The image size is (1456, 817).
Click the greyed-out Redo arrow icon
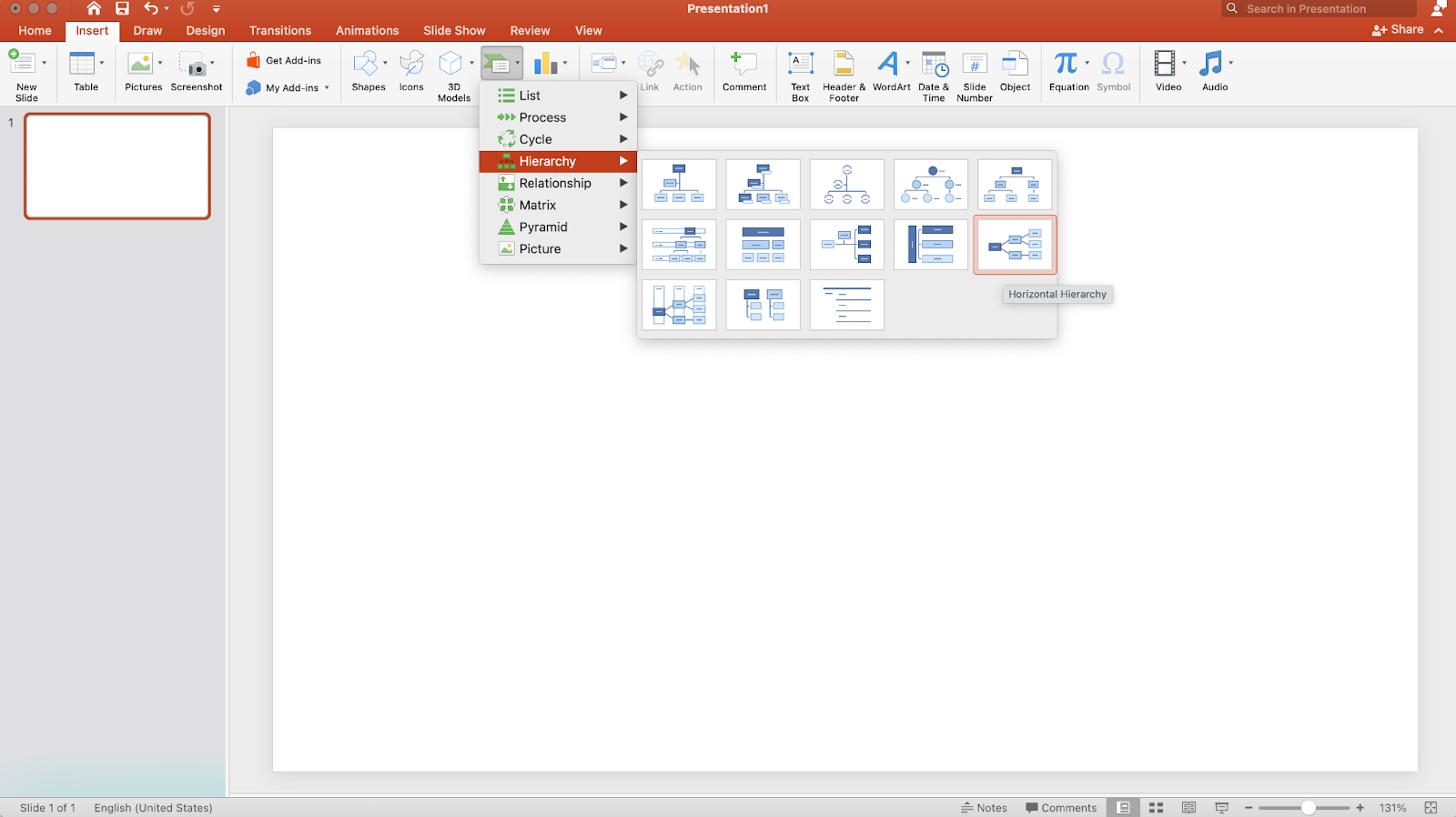click(x=187, y=8)
